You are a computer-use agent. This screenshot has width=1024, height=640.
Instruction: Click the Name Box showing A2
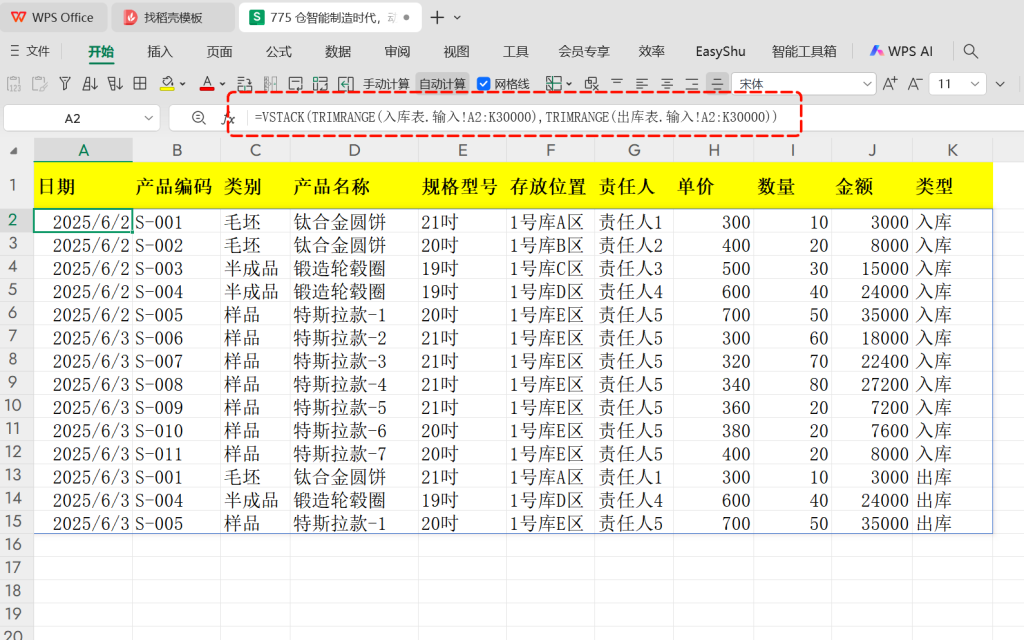tap(72, 118)
